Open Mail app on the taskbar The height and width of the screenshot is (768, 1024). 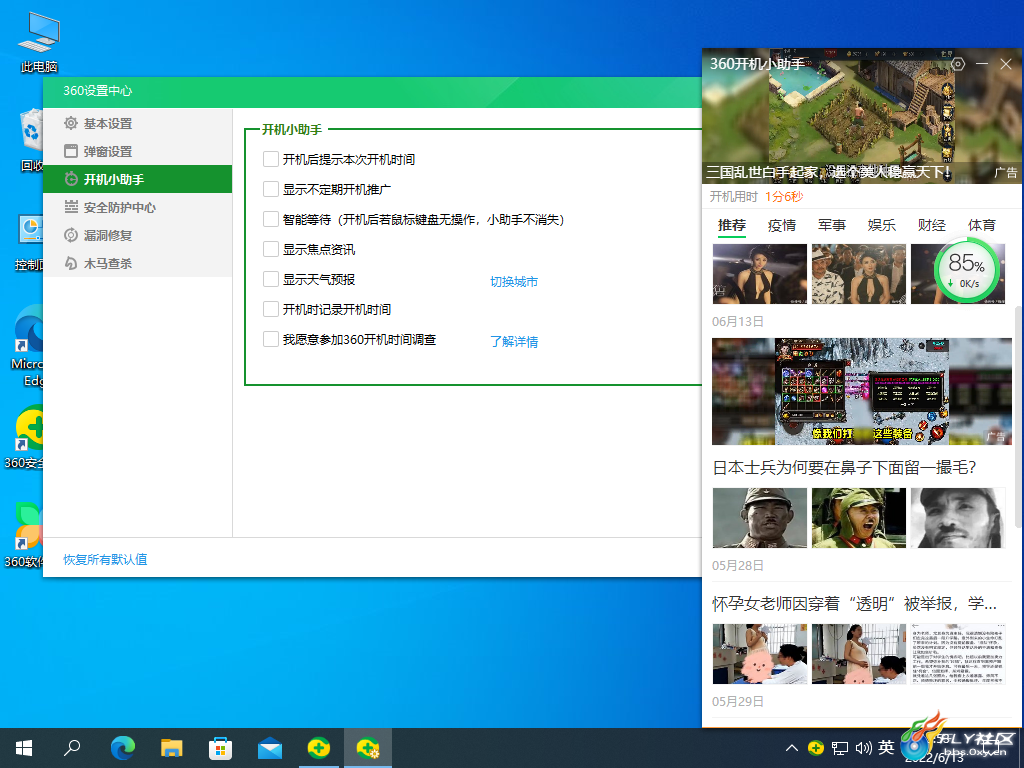point(270,748)
